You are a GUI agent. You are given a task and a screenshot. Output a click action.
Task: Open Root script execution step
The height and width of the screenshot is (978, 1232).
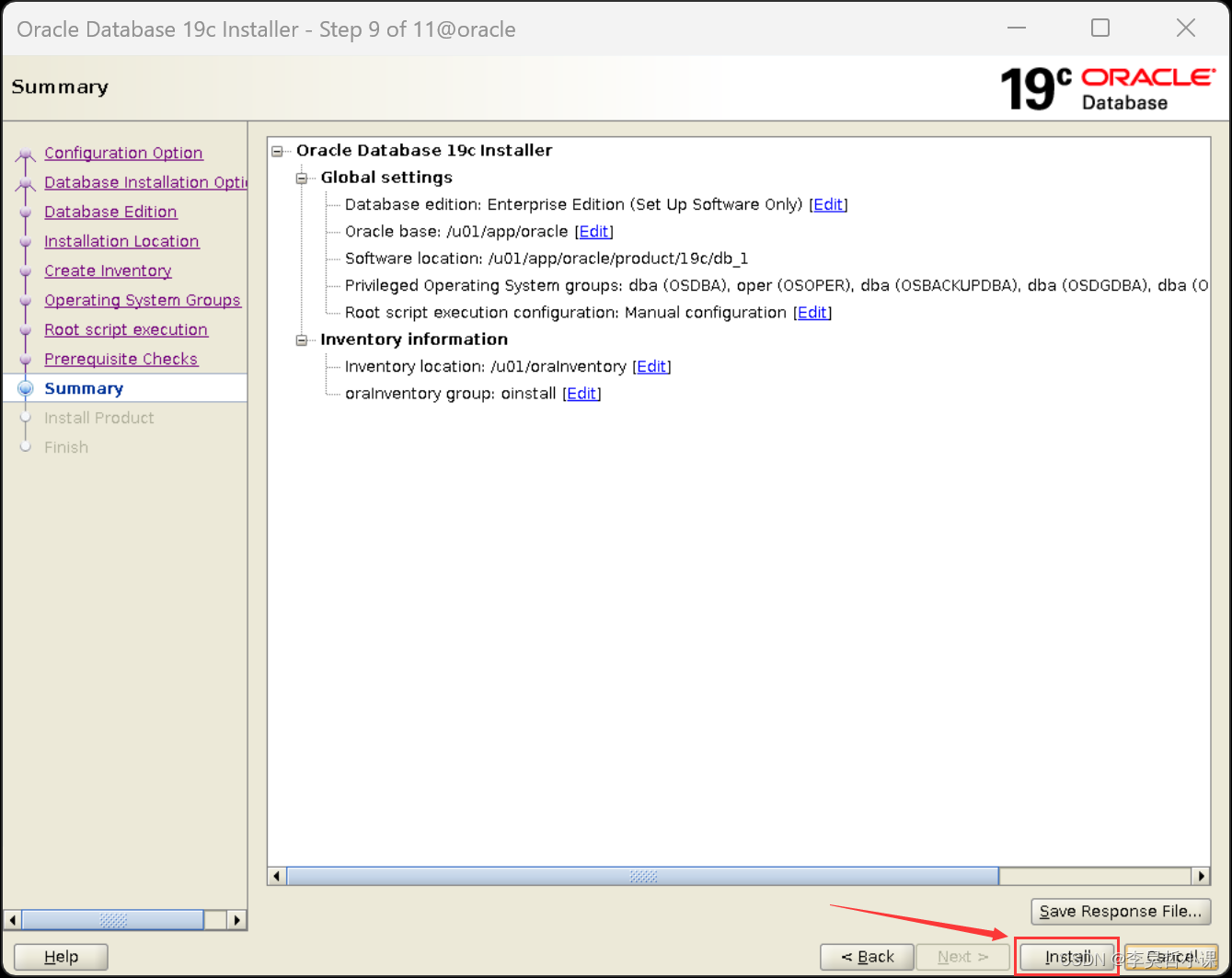[126, 329]
